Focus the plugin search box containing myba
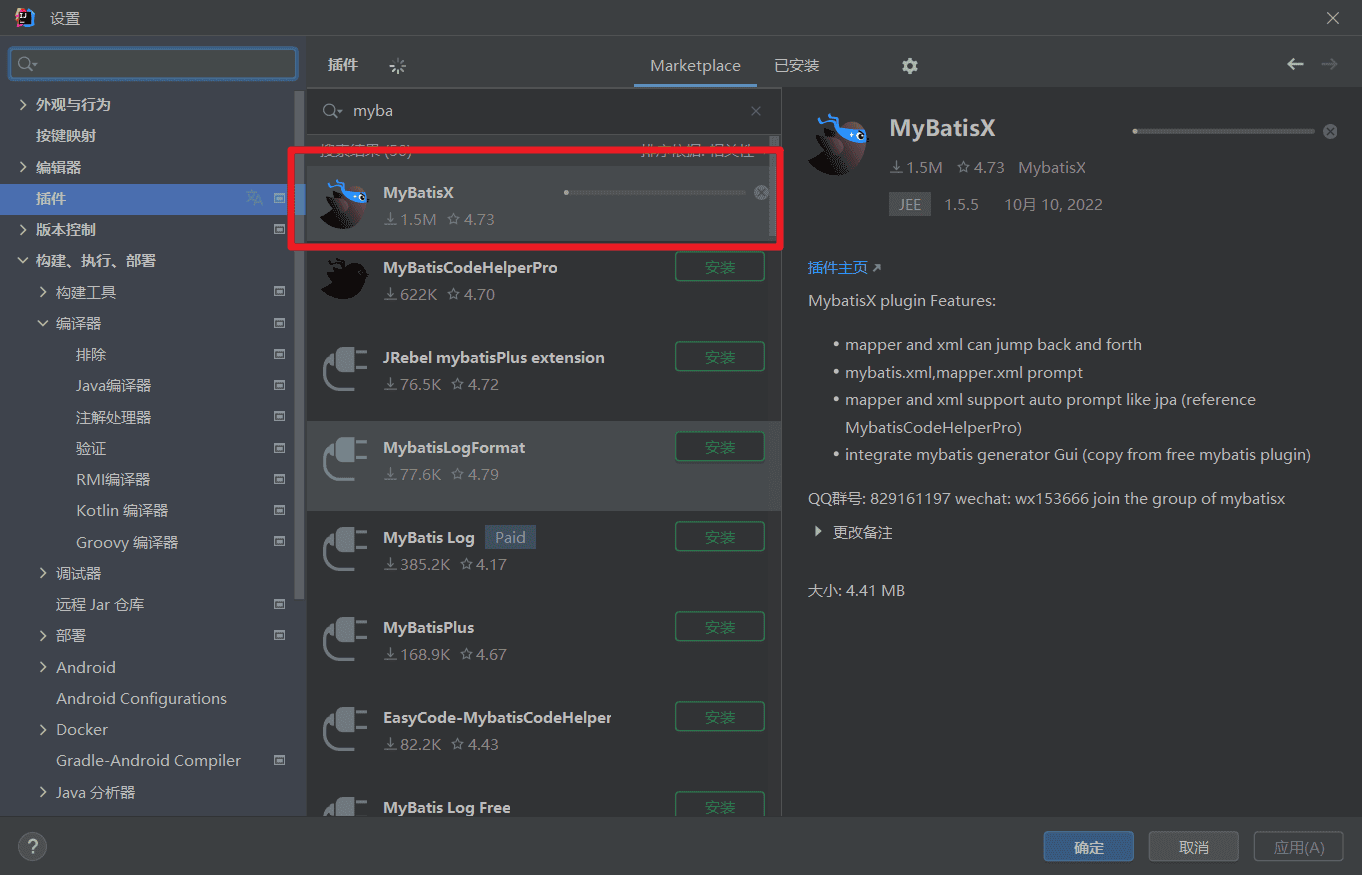 [x=543, y=111]
